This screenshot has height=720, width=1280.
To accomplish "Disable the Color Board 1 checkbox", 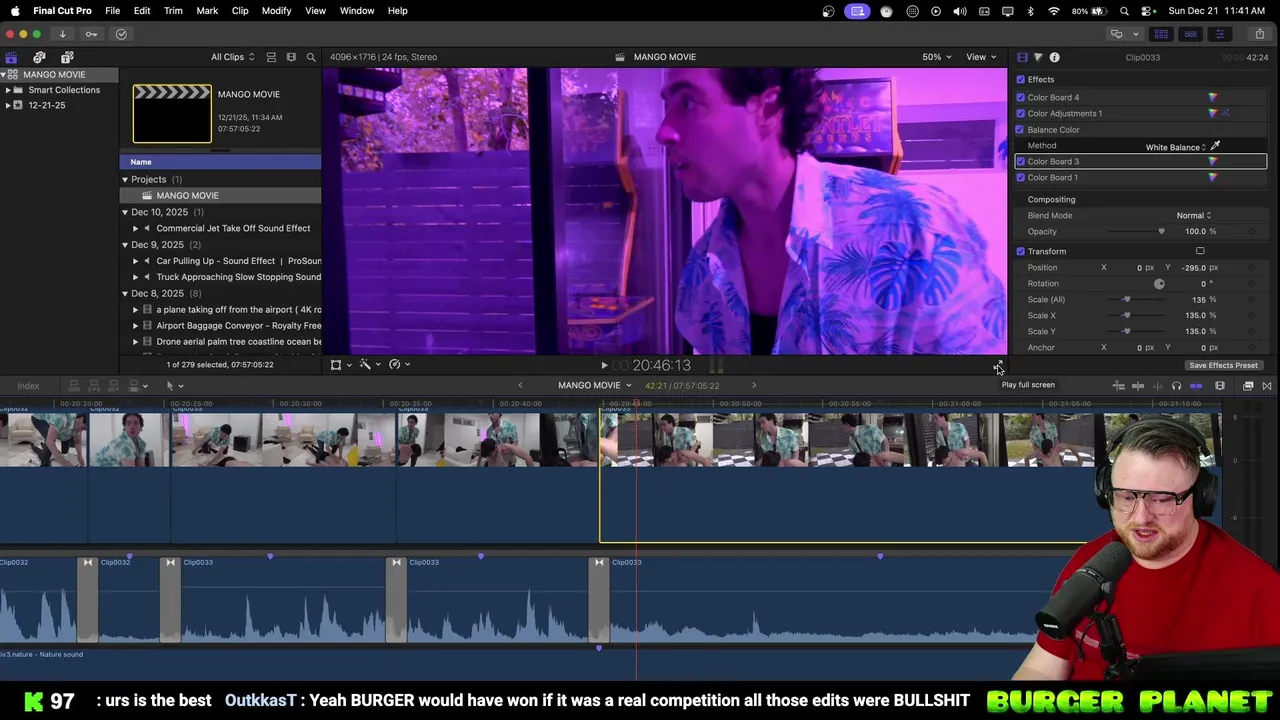I will [x=1021, y=177].
